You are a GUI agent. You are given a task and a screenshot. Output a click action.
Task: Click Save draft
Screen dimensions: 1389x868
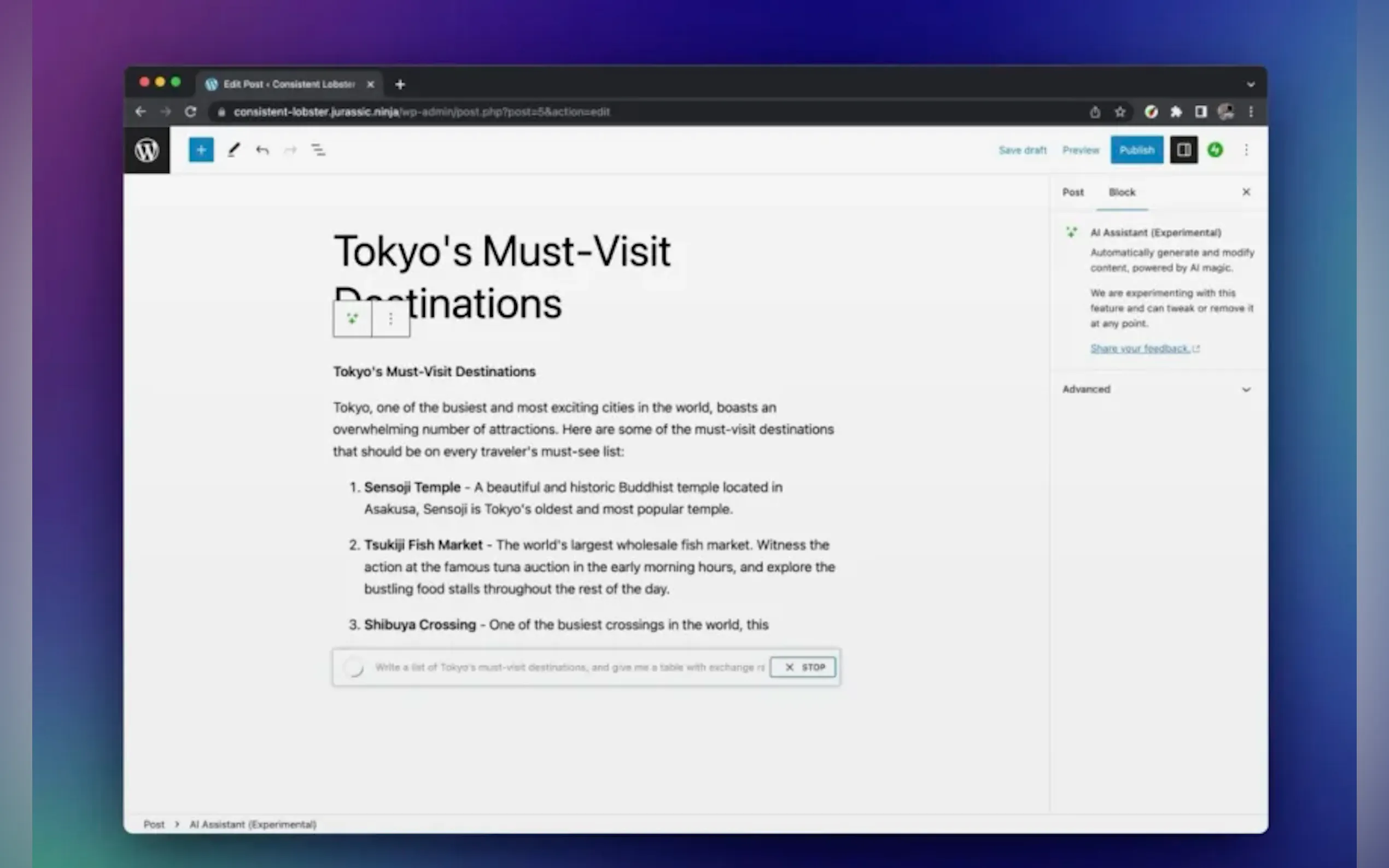coord(1022,150)
